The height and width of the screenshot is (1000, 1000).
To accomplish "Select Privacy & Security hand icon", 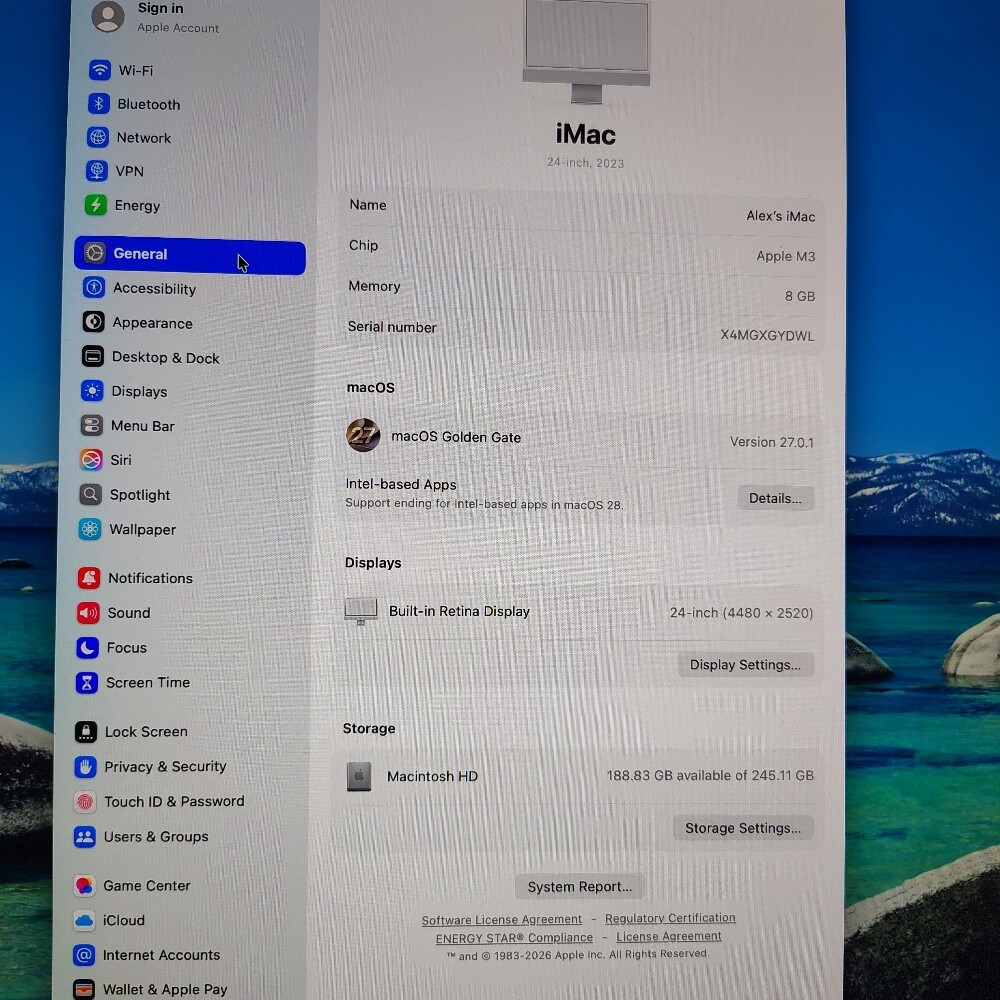I will (x=85, y=767).
